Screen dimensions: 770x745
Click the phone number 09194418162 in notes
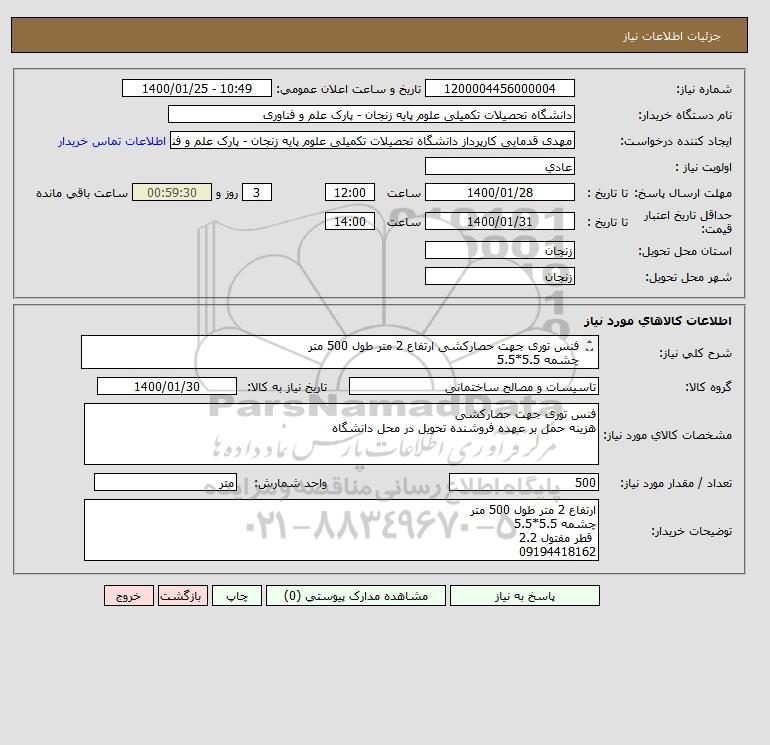click(x=557, y=552)
